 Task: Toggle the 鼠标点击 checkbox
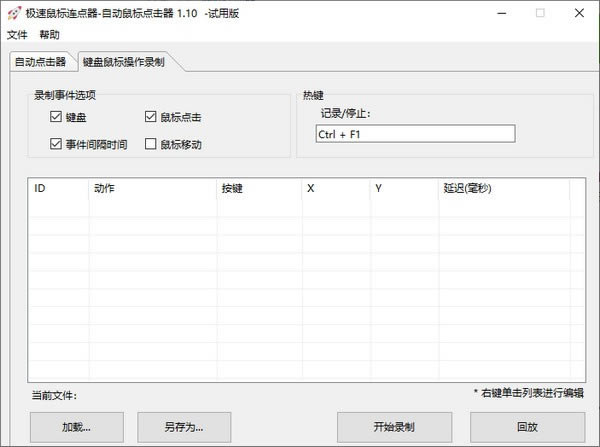[x=151, y=117]
